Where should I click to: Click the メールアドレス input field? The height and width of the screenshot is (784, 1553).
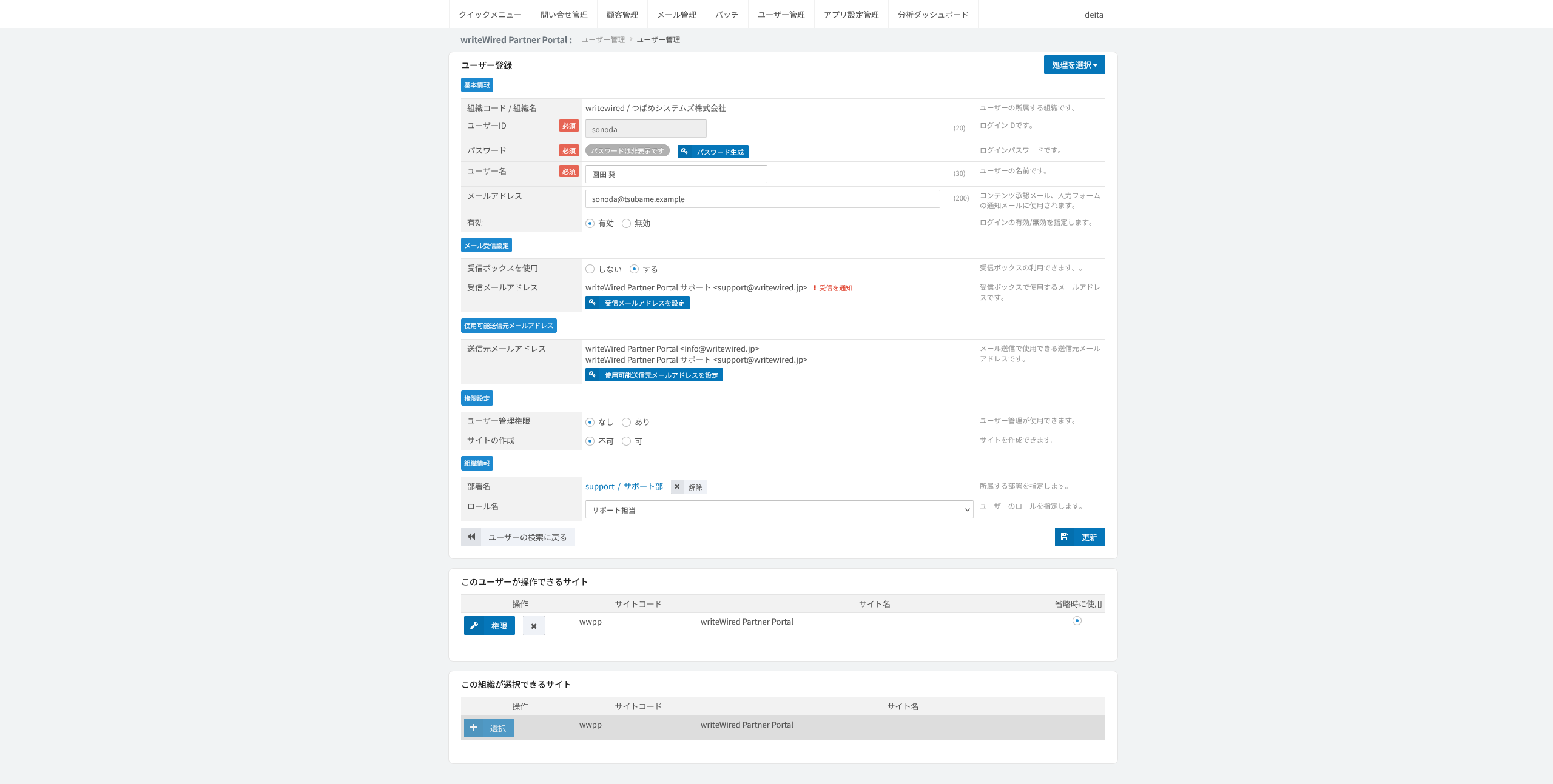[763, 199]
